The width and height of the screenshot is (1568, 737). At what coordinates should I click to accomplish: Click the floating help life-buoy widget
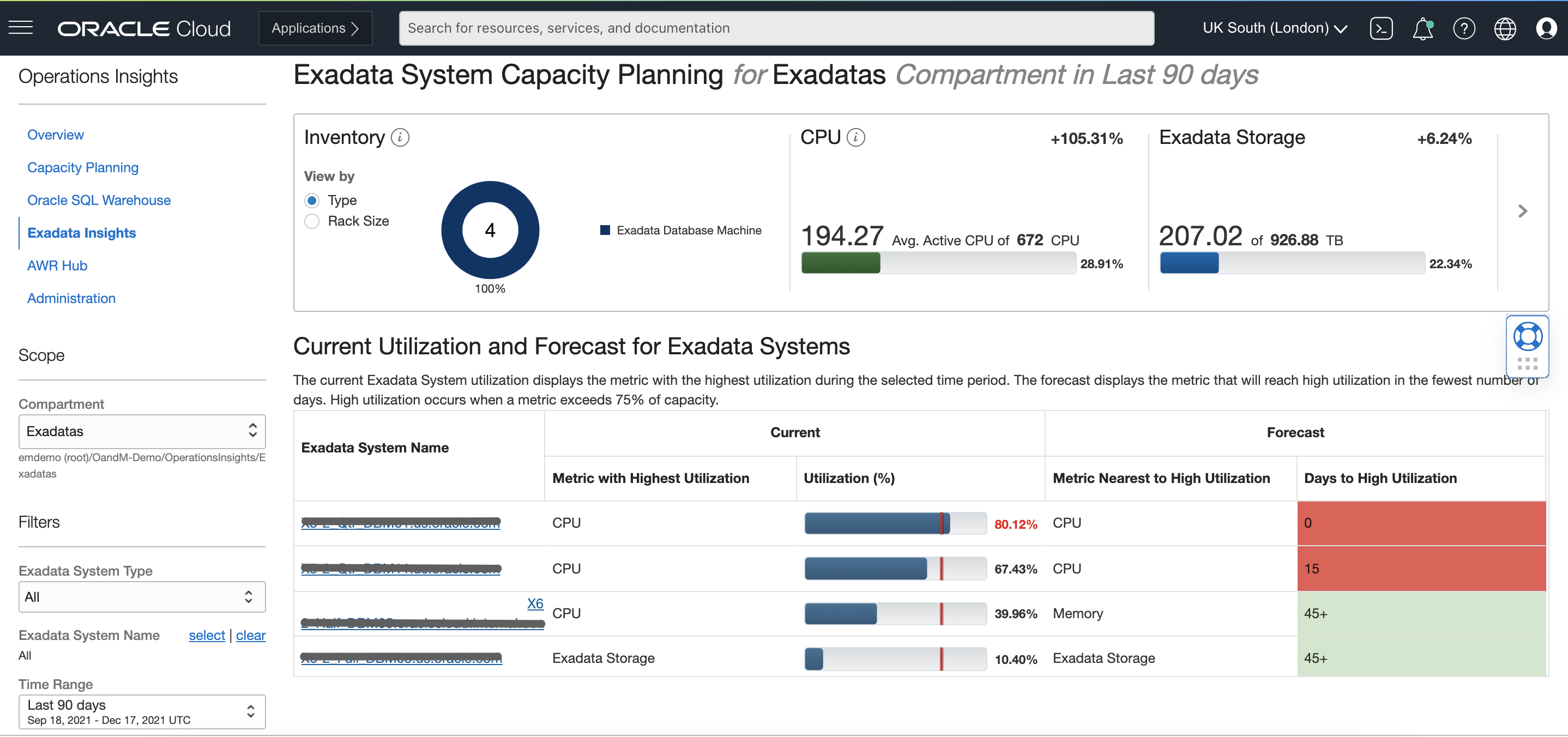click(1527, 336)
